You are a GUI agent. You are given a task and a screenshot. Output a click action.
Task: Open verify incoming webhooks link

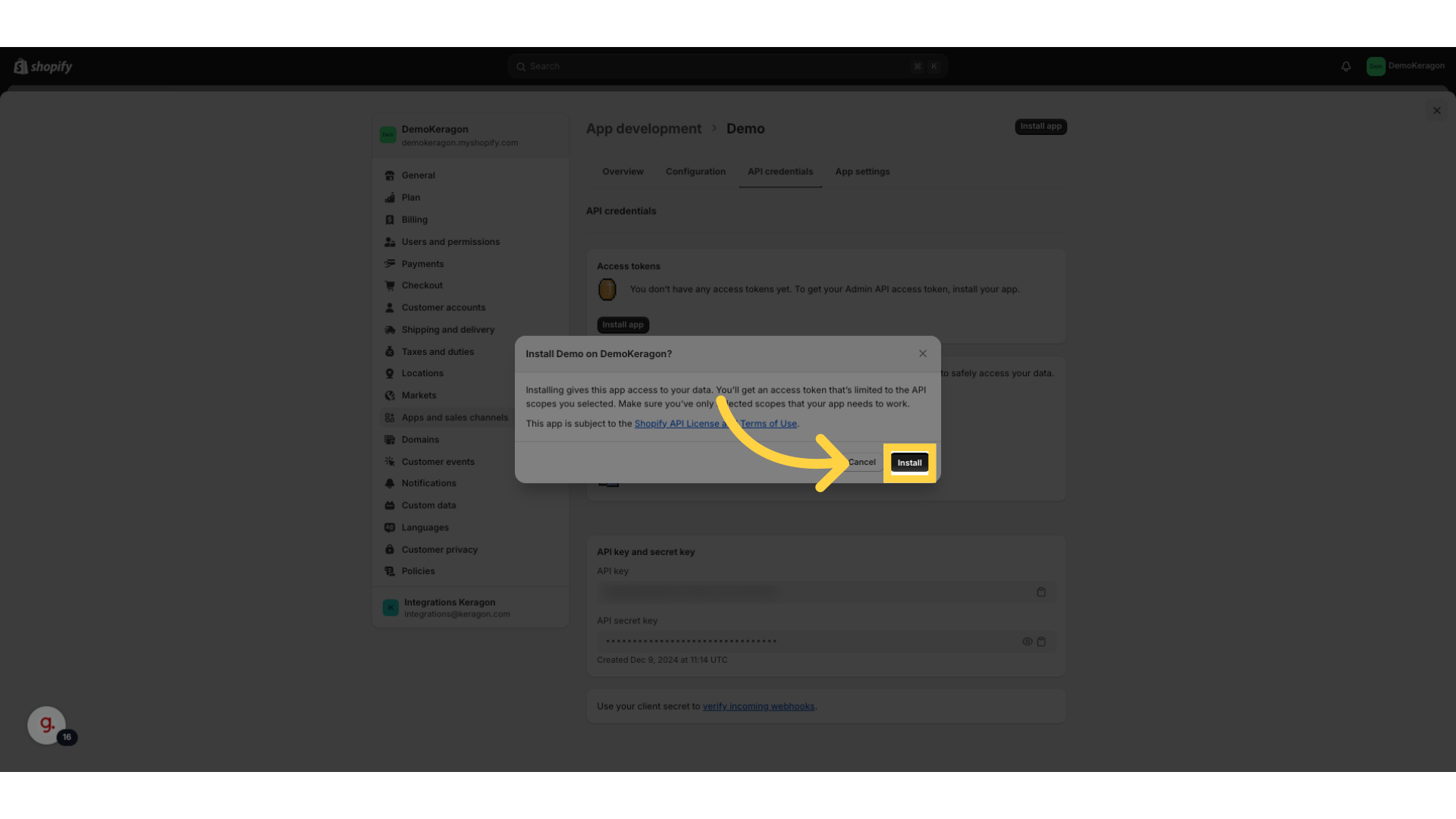pyautogui.click(x=758, y=707)
